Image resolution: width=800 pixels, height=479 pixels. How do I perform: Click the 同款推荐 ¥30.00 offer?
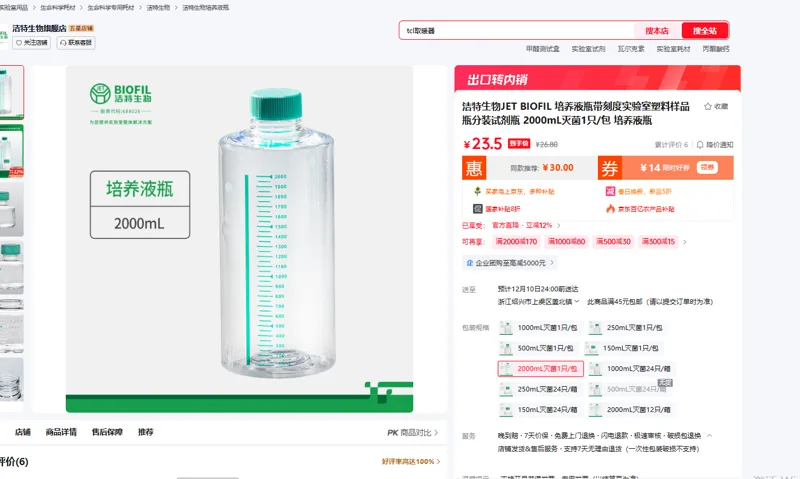(542, 168)
